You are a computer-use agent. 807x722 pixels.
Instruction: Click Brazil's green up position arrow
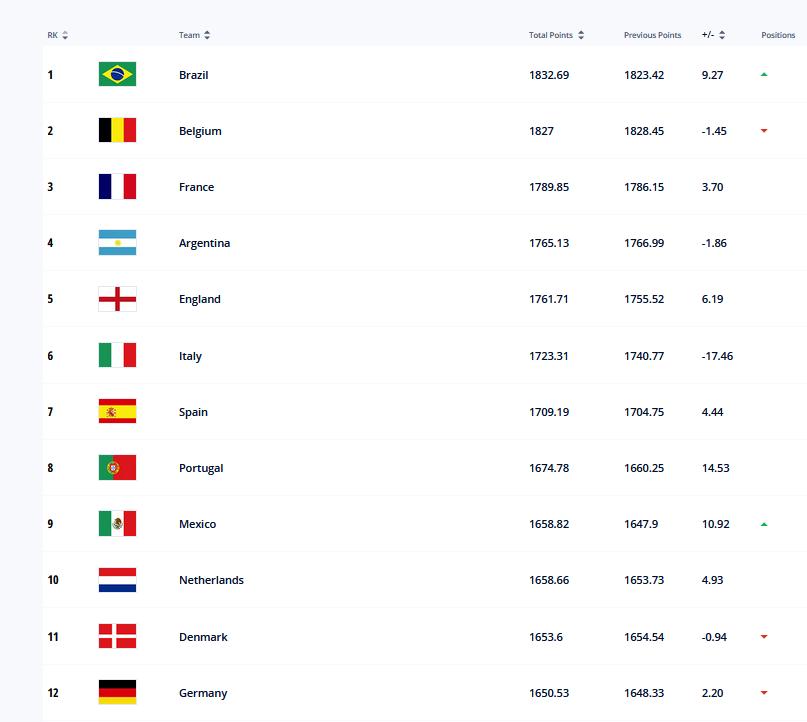764,75
